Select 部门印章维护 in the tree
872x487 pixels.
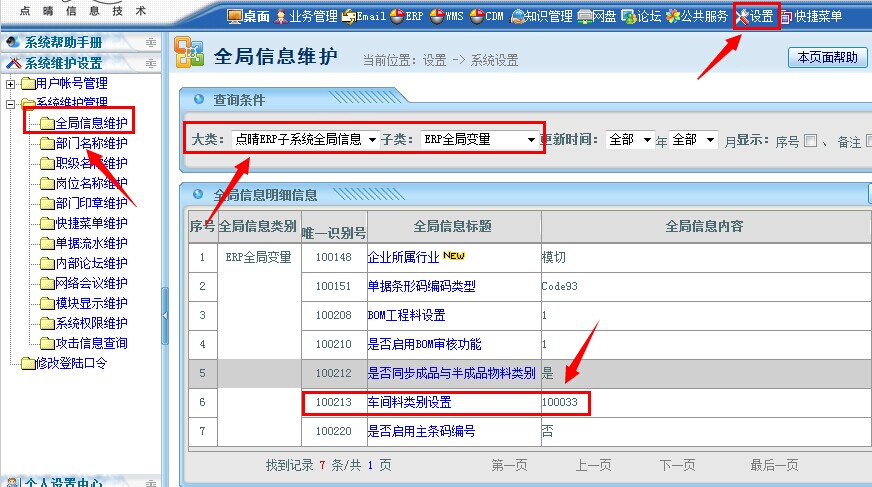click(x=92, y=203)
